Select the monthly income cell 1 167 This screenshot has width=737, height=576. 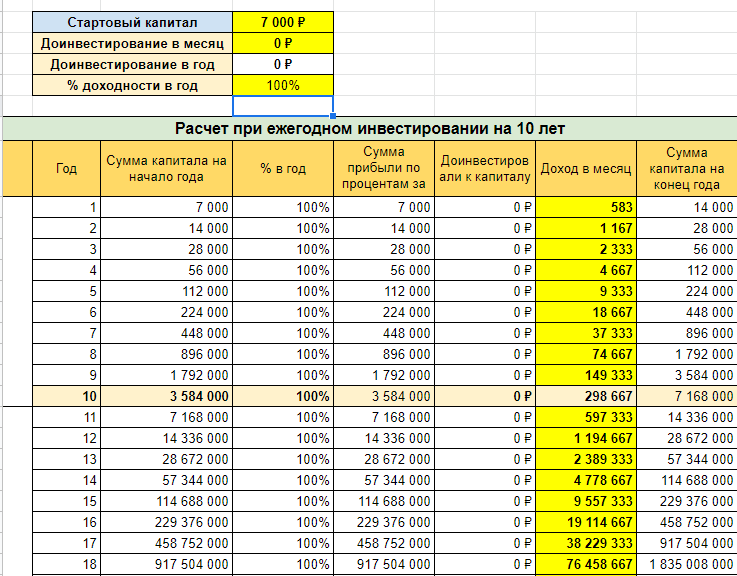(x=586, y=228)
